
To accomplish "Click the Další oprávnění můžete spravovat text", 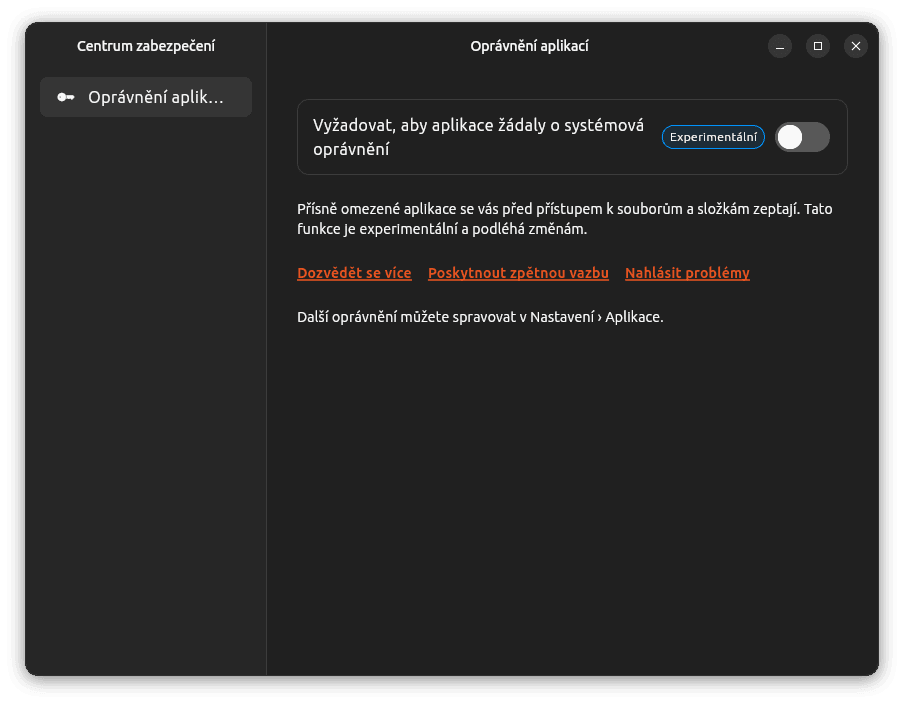I will coord(480,317).
